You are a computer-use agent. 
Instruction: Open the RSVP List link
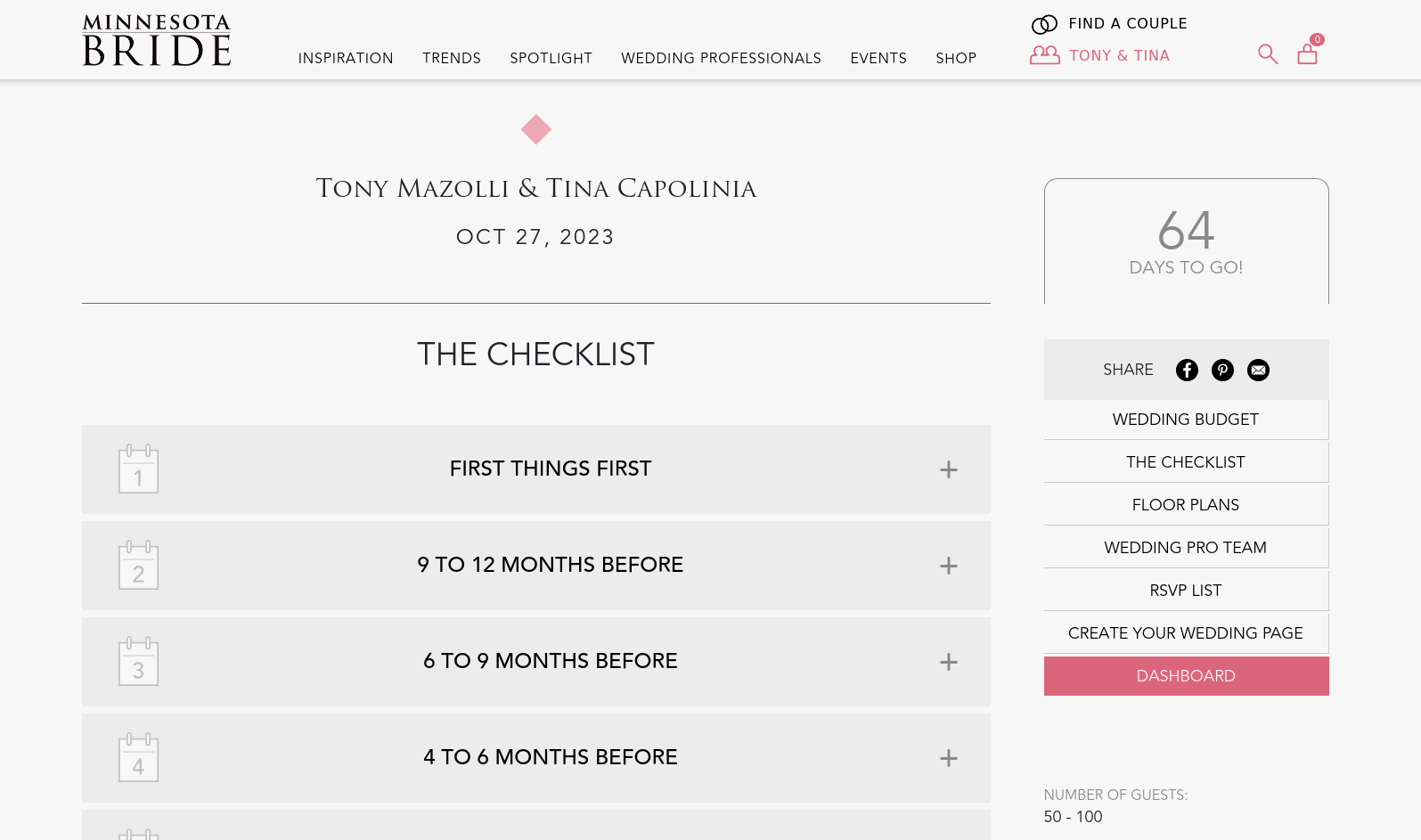click(x=1186, y=591)
